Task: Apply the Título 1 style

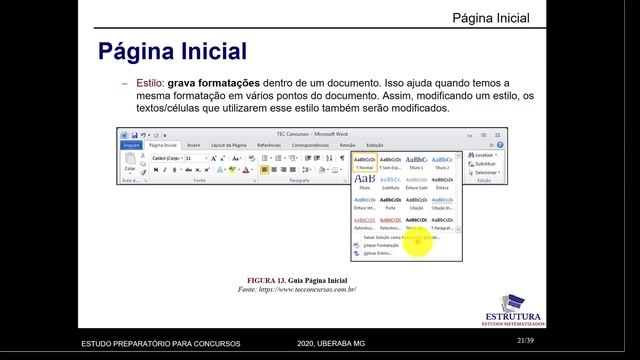Action: click(x=416, y=163)
